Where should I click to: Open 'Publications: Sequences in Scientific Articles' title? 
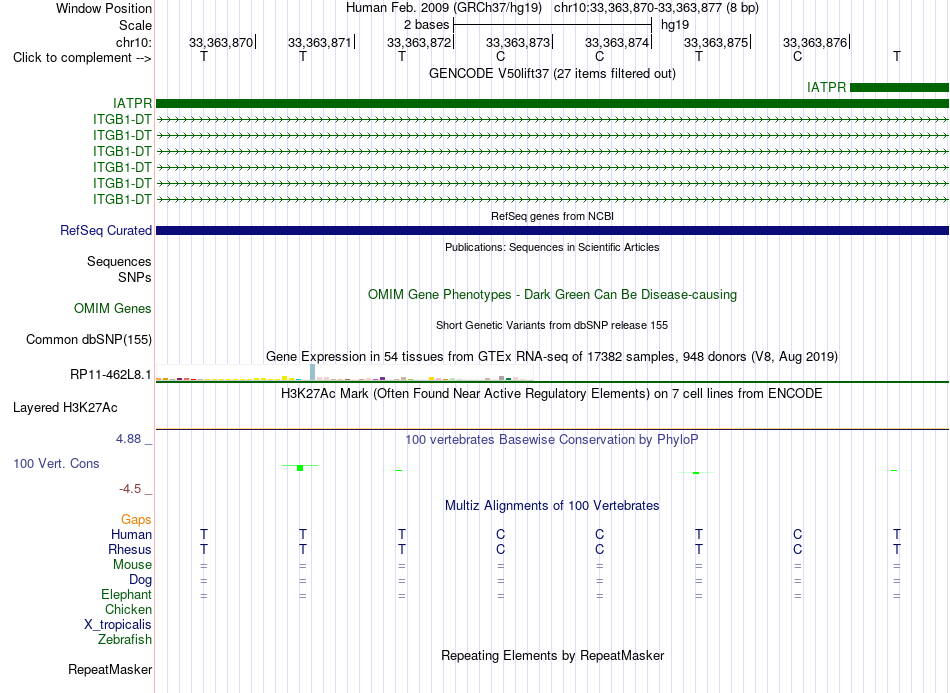pyautogui.click(x=552, y=247)
